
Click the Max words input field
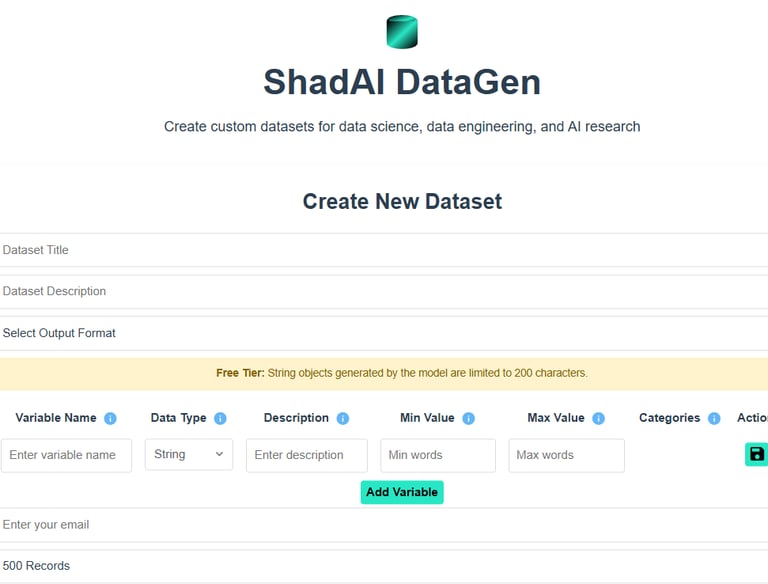tap(566, 455)
